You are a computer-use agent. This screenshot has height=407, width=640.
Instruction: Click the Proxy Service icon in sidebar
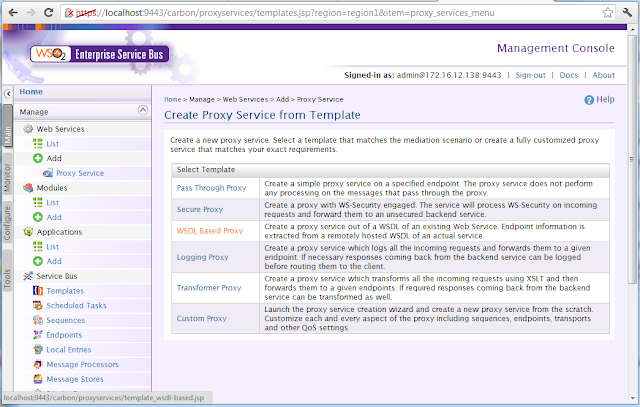(x=48, y=173)
